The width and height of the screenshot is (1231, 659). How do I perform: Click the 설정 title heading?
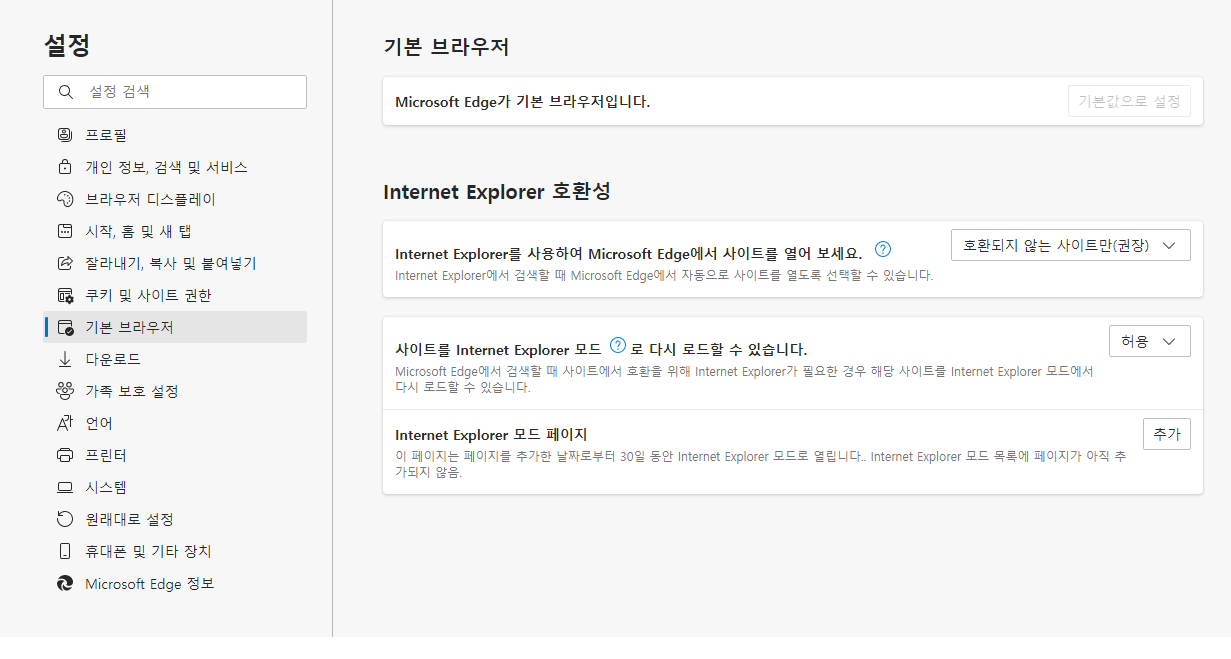click(67, 44)
